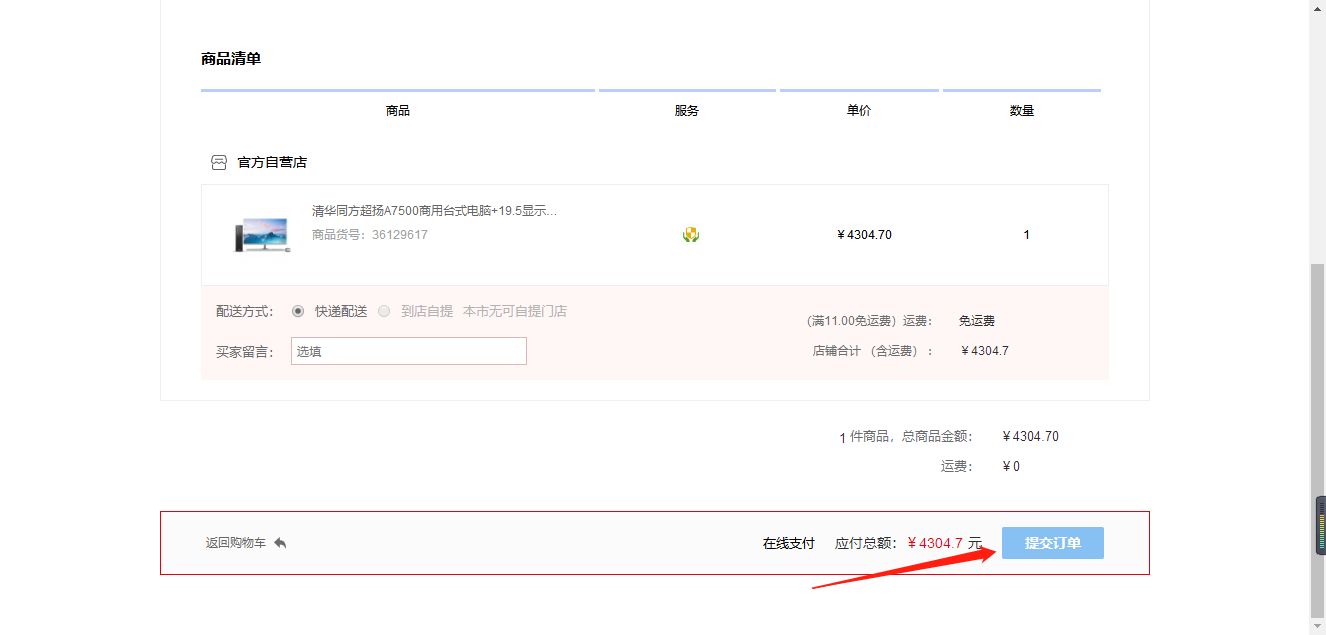Viewport: 1326px width, 635px height.
Task: Click the vertical scrollbar thumb
Action: click(1318, 440)
